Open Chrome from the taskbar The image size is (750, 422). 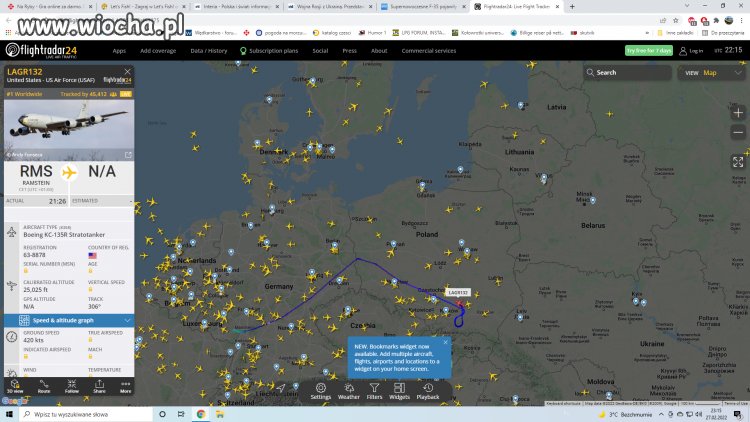(201, 414)
